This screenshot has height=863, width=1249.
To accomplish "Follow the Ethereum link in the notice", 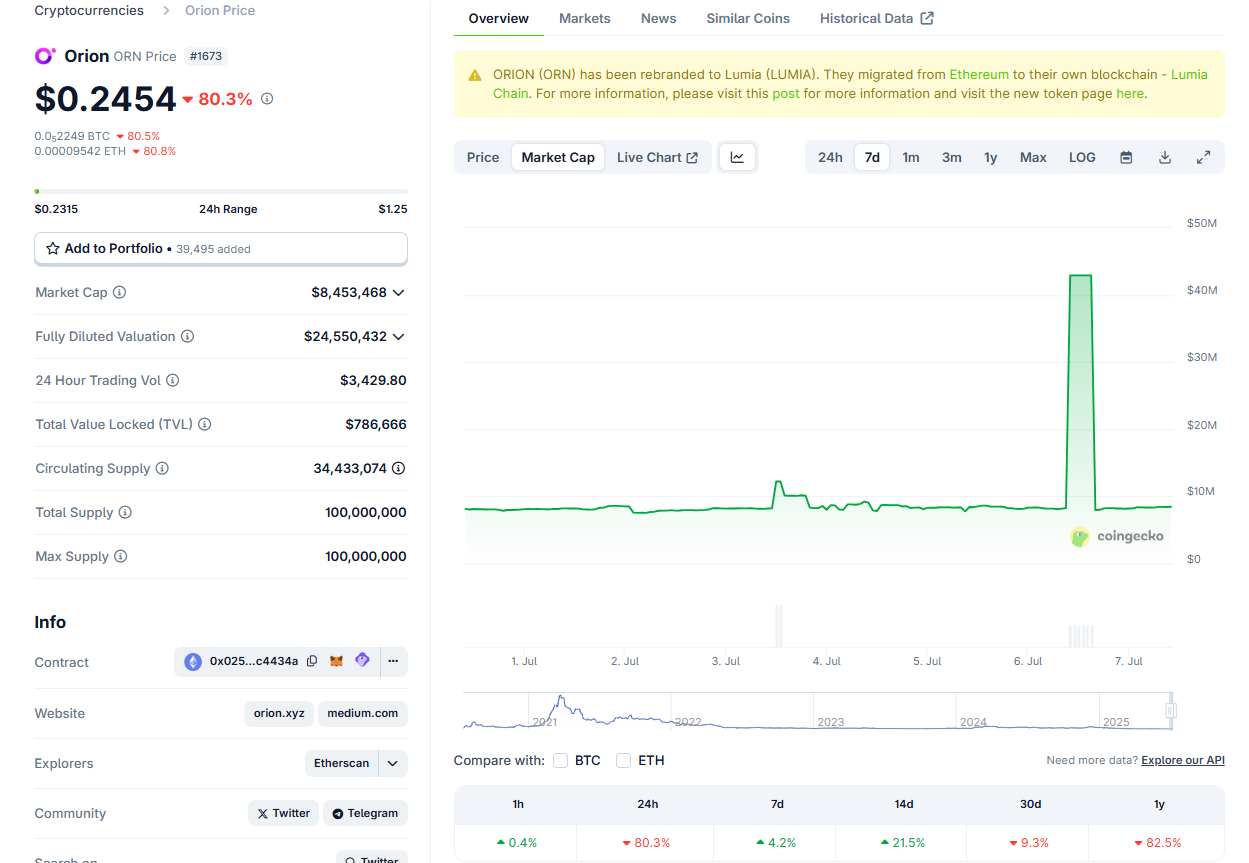I will pos(979,75).
